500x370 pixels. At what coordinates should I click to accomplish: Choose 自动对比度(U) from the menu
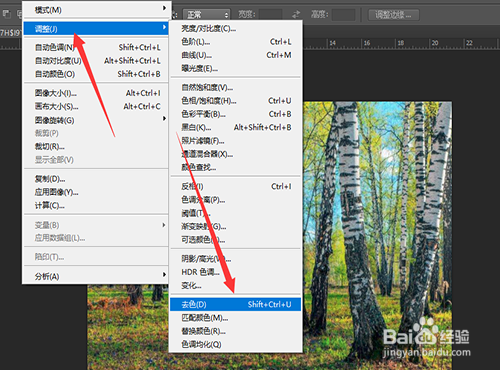pos(96,61)
